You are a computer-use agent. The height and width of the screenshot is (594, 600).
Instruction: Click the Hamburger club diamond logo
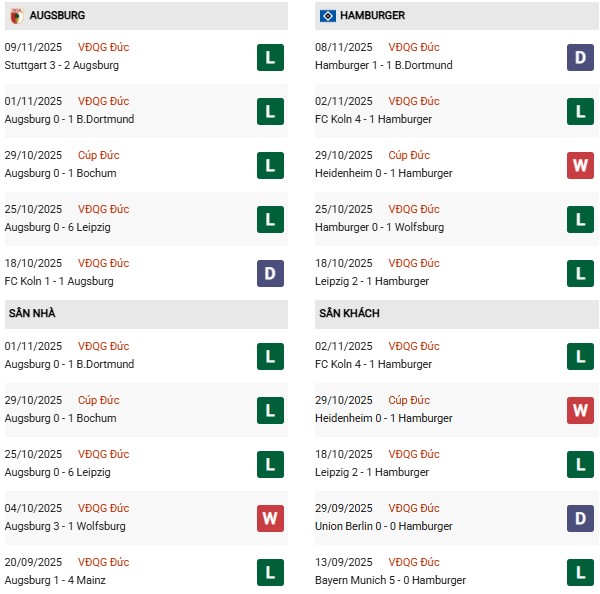pos(326,16)
